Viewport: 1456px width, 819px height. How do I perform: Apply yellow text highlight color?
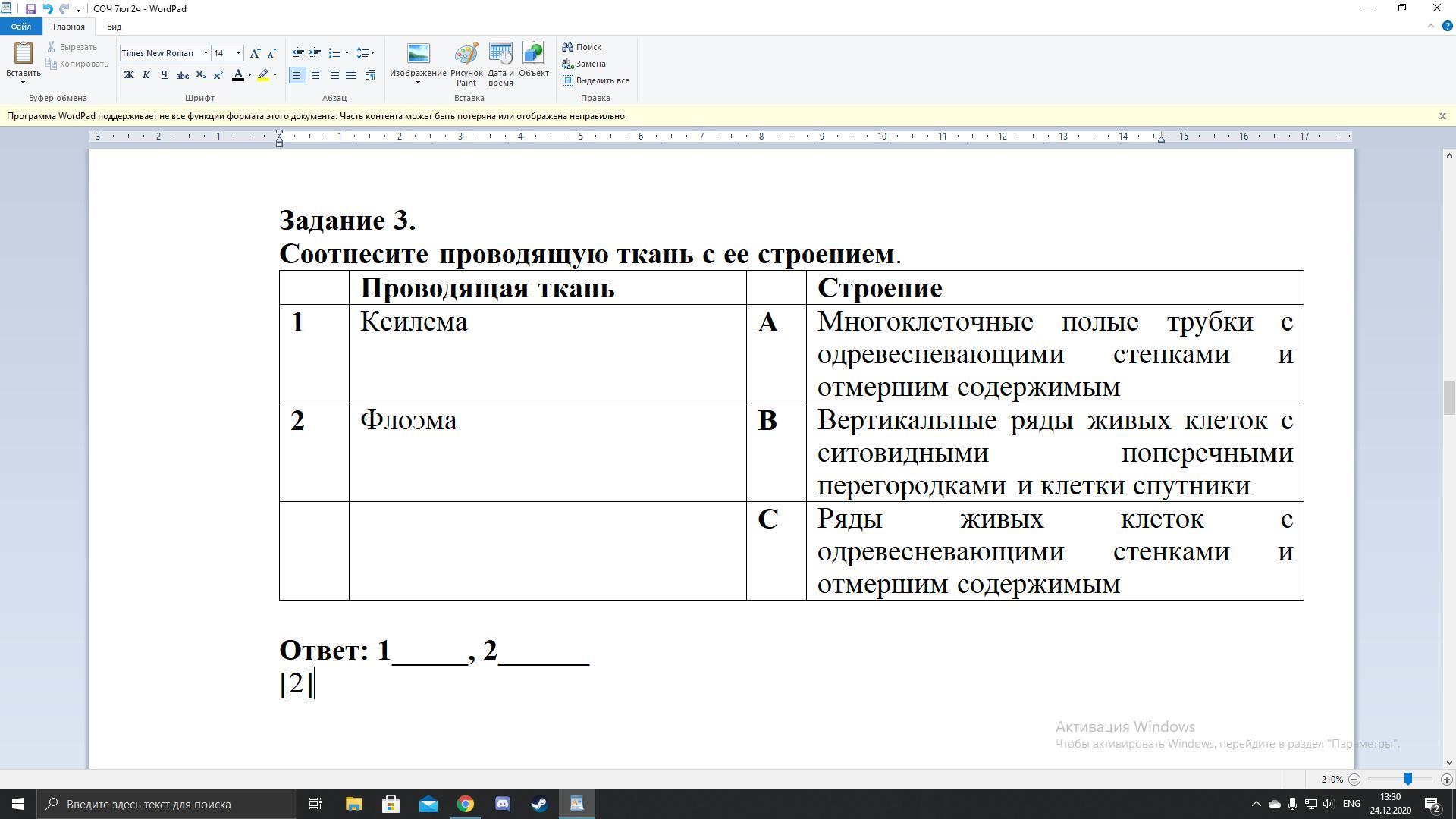263,75
